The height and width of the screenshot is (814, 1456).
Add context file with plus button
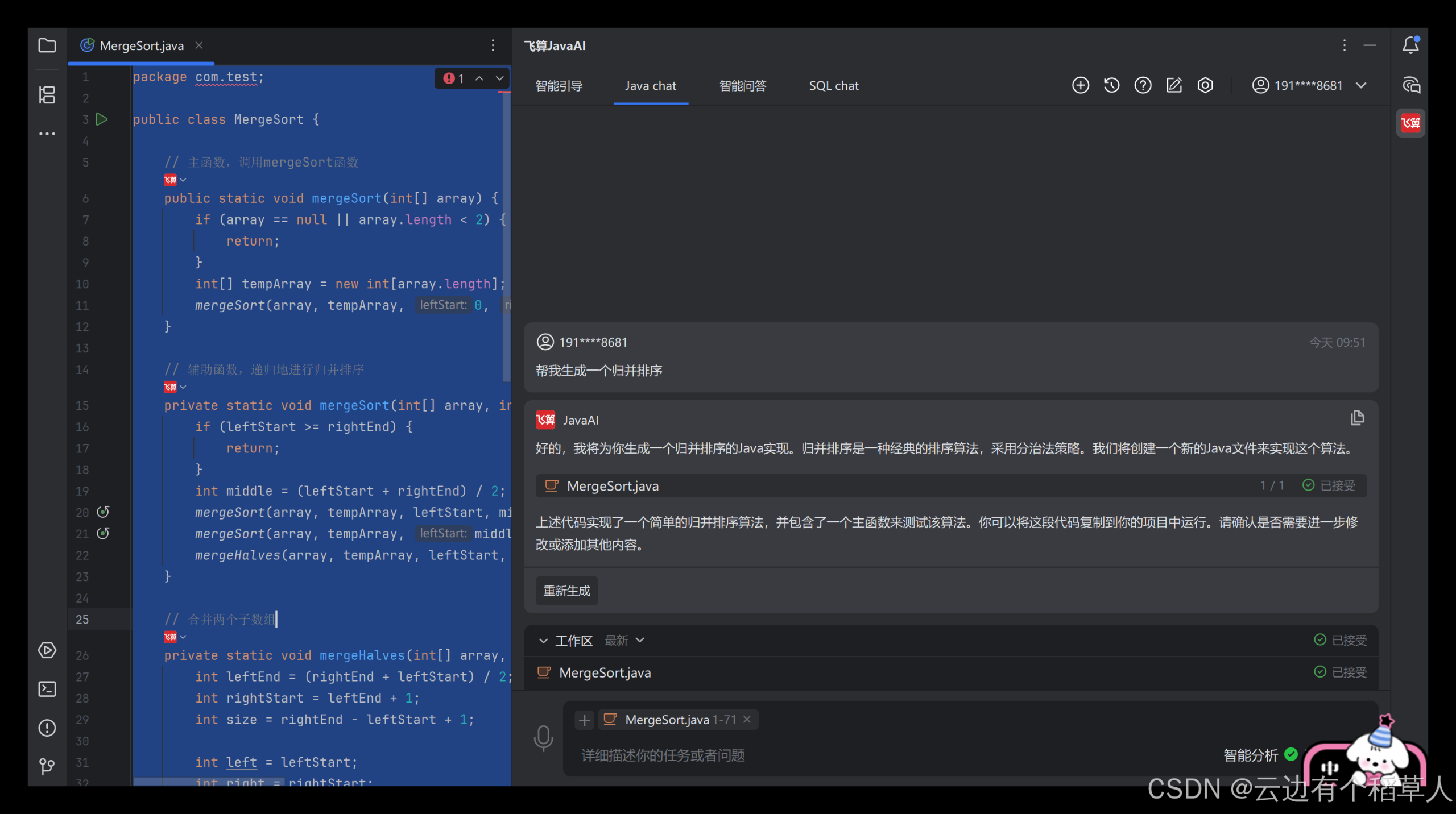584,720
